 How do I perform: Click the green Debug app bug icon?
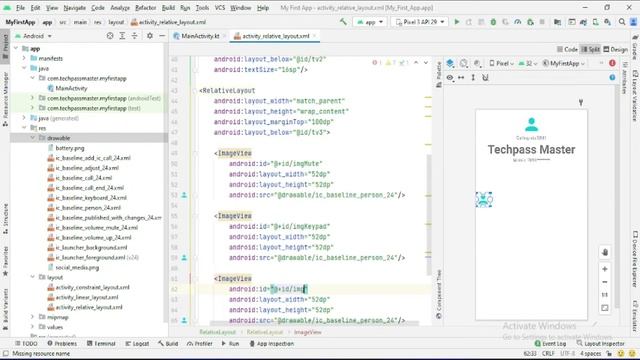pos(493,22)
